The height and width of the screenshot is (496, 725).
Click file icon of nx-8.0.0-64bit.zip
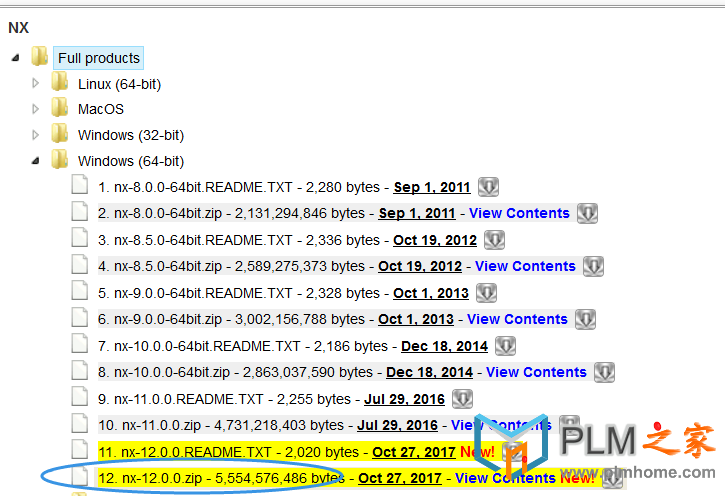pos(80,211)
